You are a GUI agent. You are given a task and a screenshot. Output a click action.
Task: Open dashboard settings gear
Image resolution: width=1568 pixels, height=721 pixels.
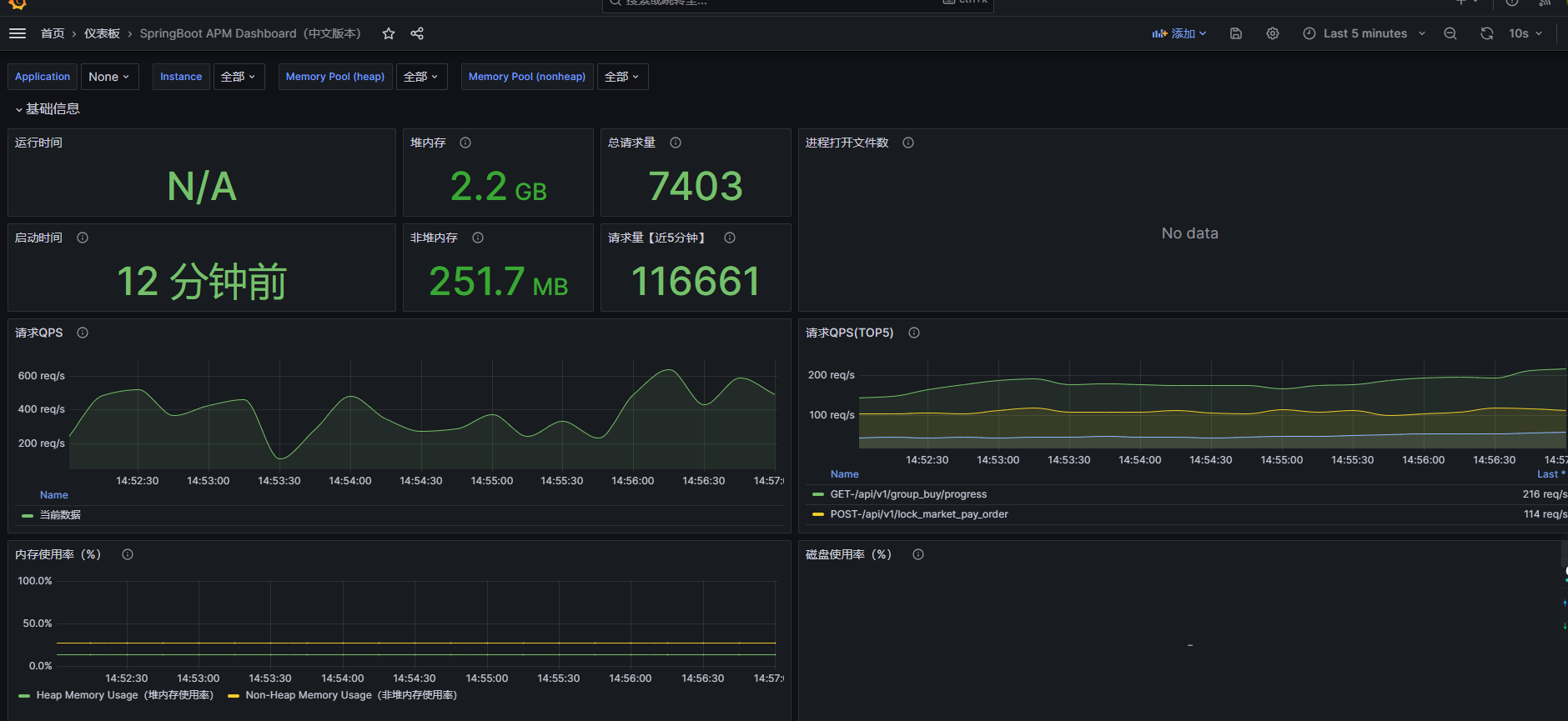[1273, 33]
